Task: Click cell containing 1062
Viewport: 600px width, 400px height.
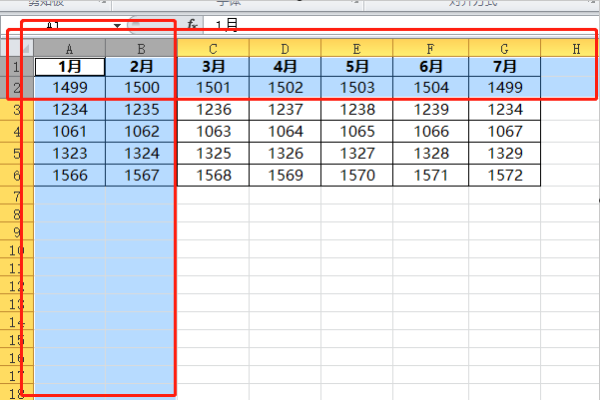Action: tap(141, 132)
